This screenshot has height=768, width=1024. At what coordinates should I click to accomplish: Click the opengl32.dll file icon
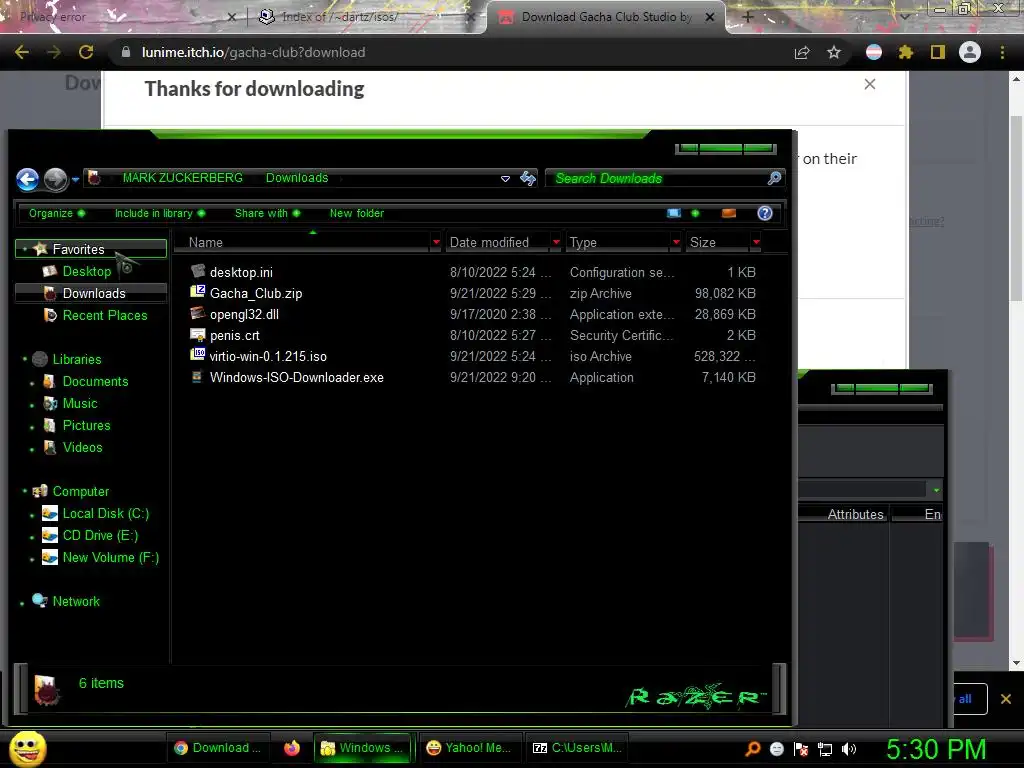tap(197, 313)
